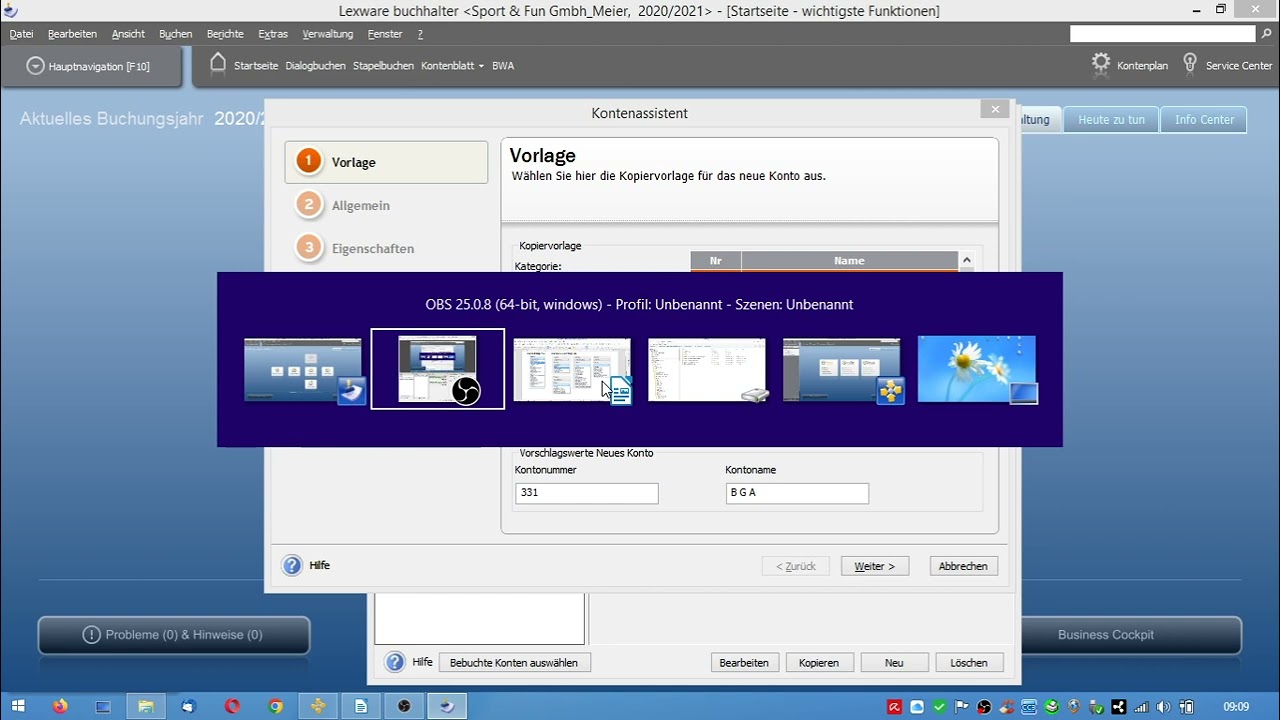Select the LibreOffice Writer thumbnail in the switcher
This screenshot has width=1280, height=720.
[x=572, y=369]
